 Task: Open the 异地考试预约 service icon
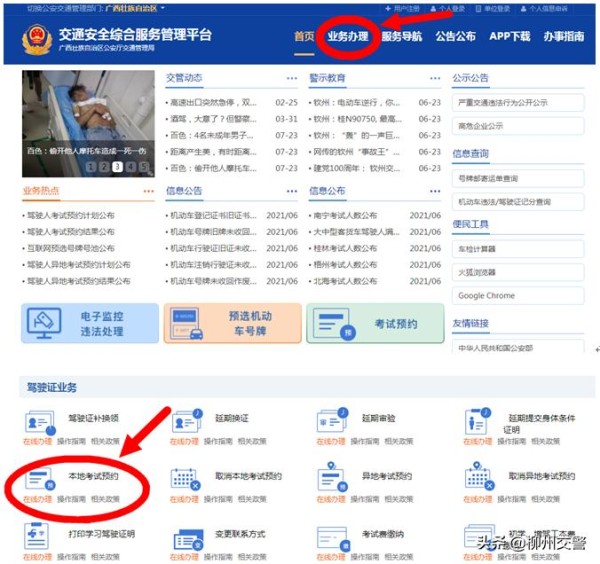click(333, 477)
